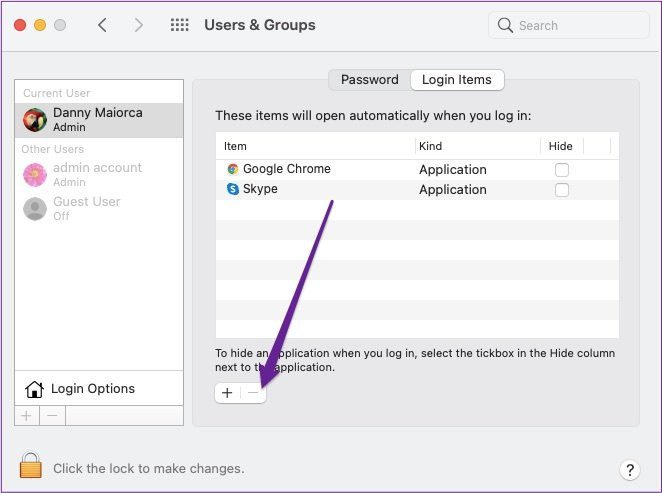Click the house icon beside Login Options

(34, 389)
